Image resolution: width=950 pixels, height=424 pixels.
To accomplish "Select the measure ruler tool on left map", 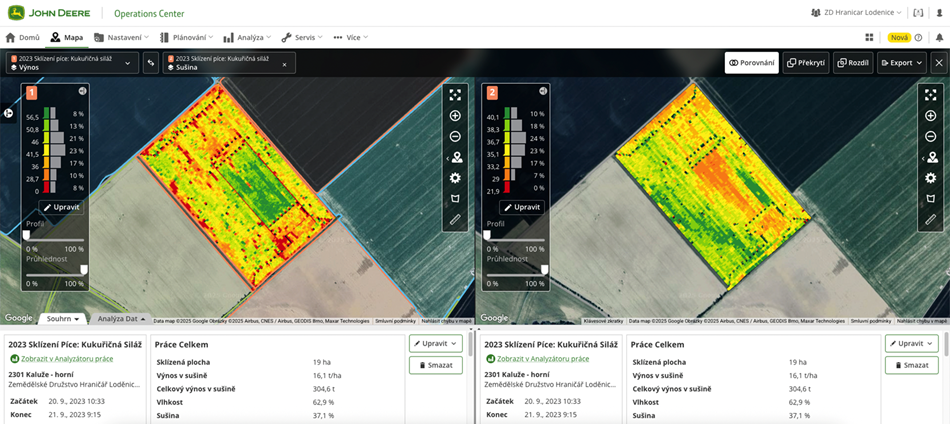I will coord(456,219).
